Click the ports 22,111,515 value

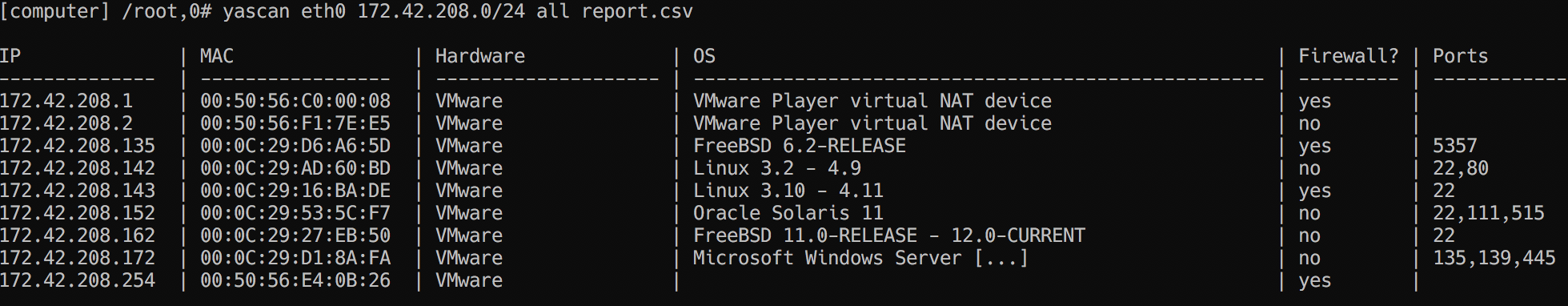[1489, 213]
